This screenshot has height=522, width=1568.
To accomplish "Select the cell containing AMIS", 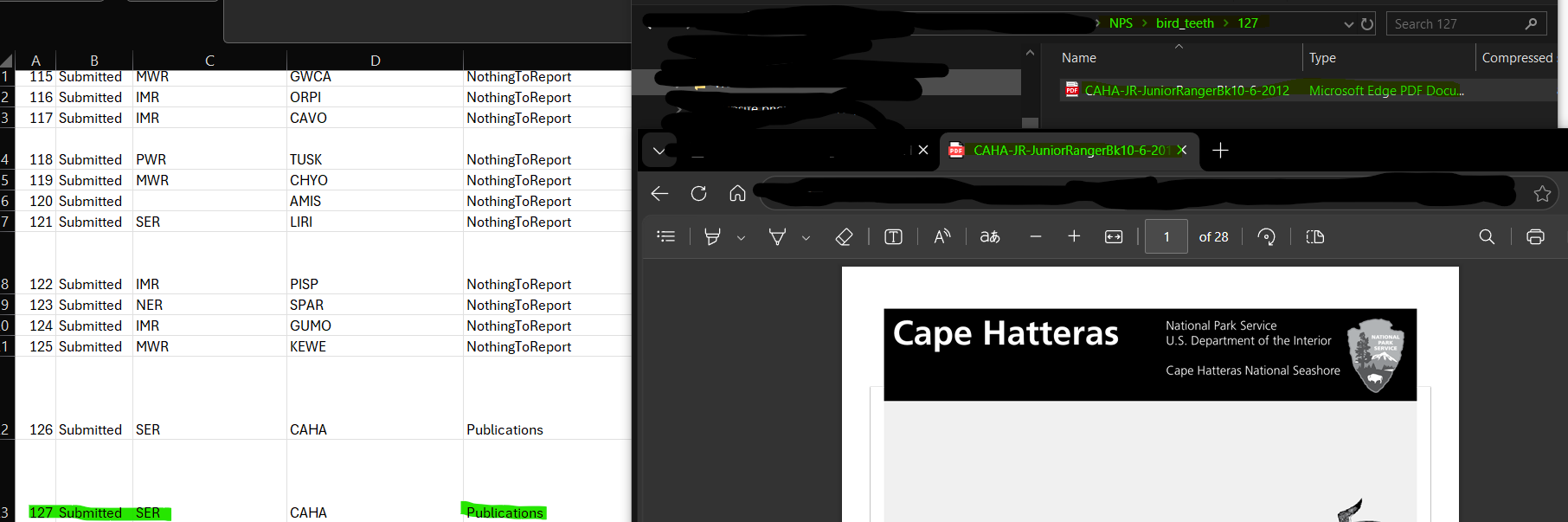I will pos(375,201).
